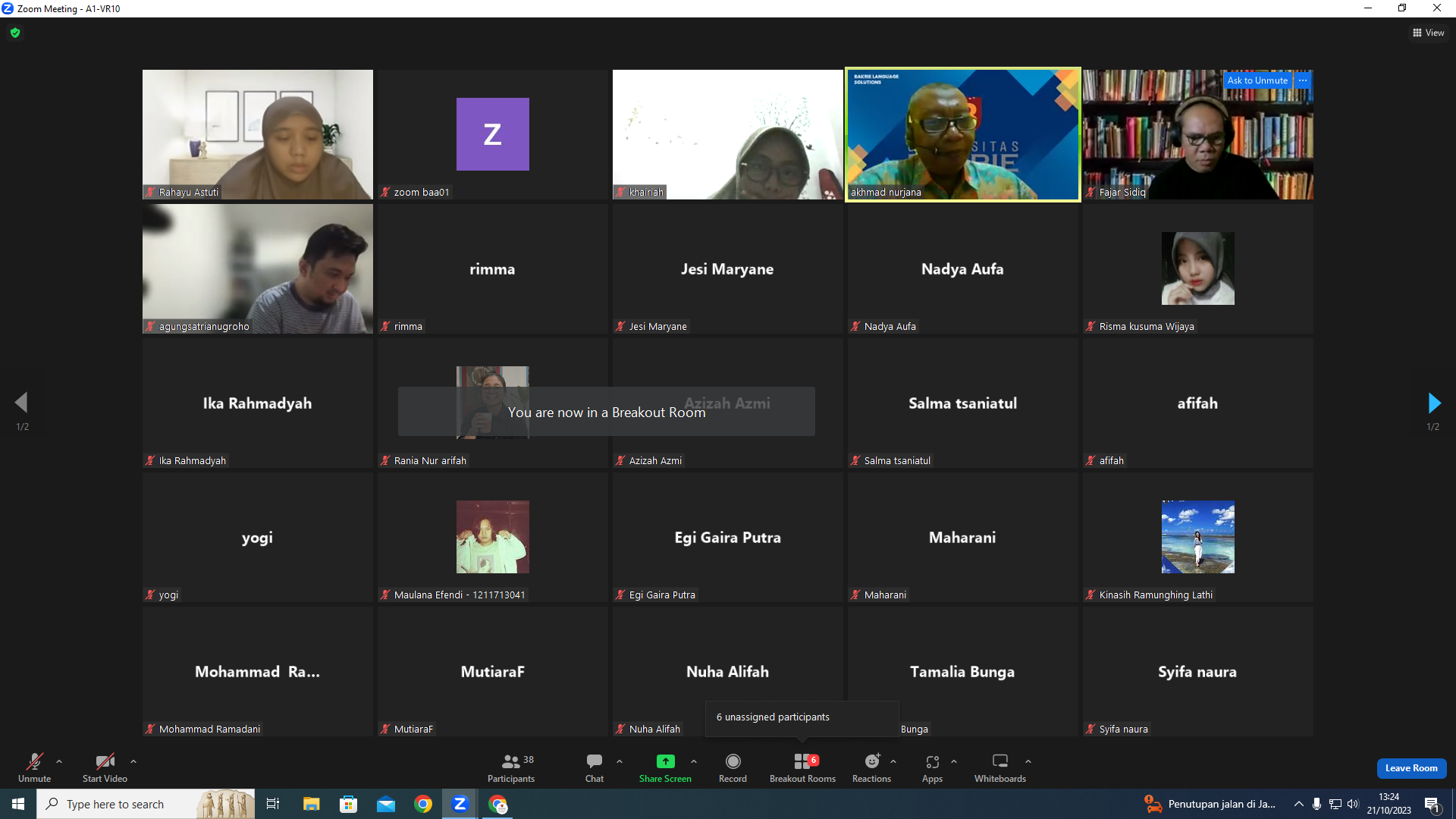1456x819 pixels.
Task: Start video camera
Action: coord(105,767)
